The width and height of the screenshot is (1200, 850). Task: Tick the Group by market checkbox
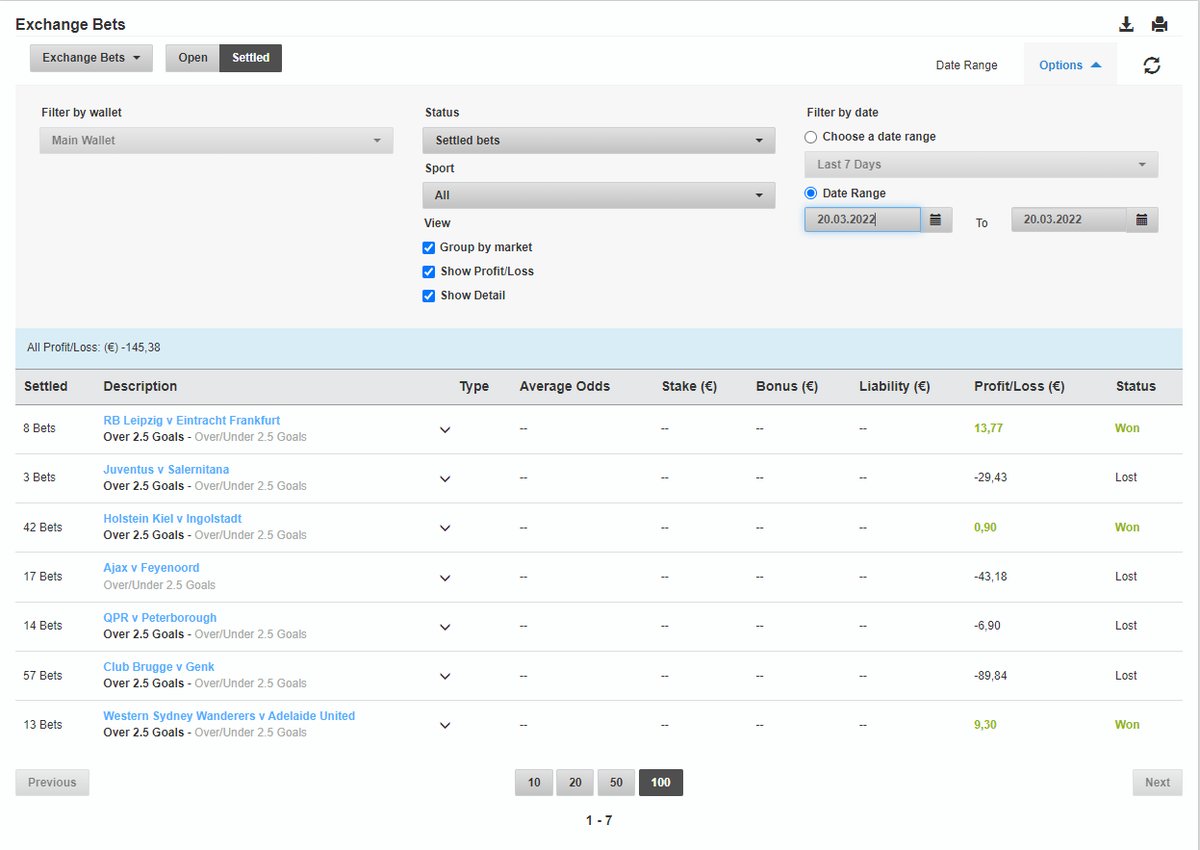tap(429, 248)
